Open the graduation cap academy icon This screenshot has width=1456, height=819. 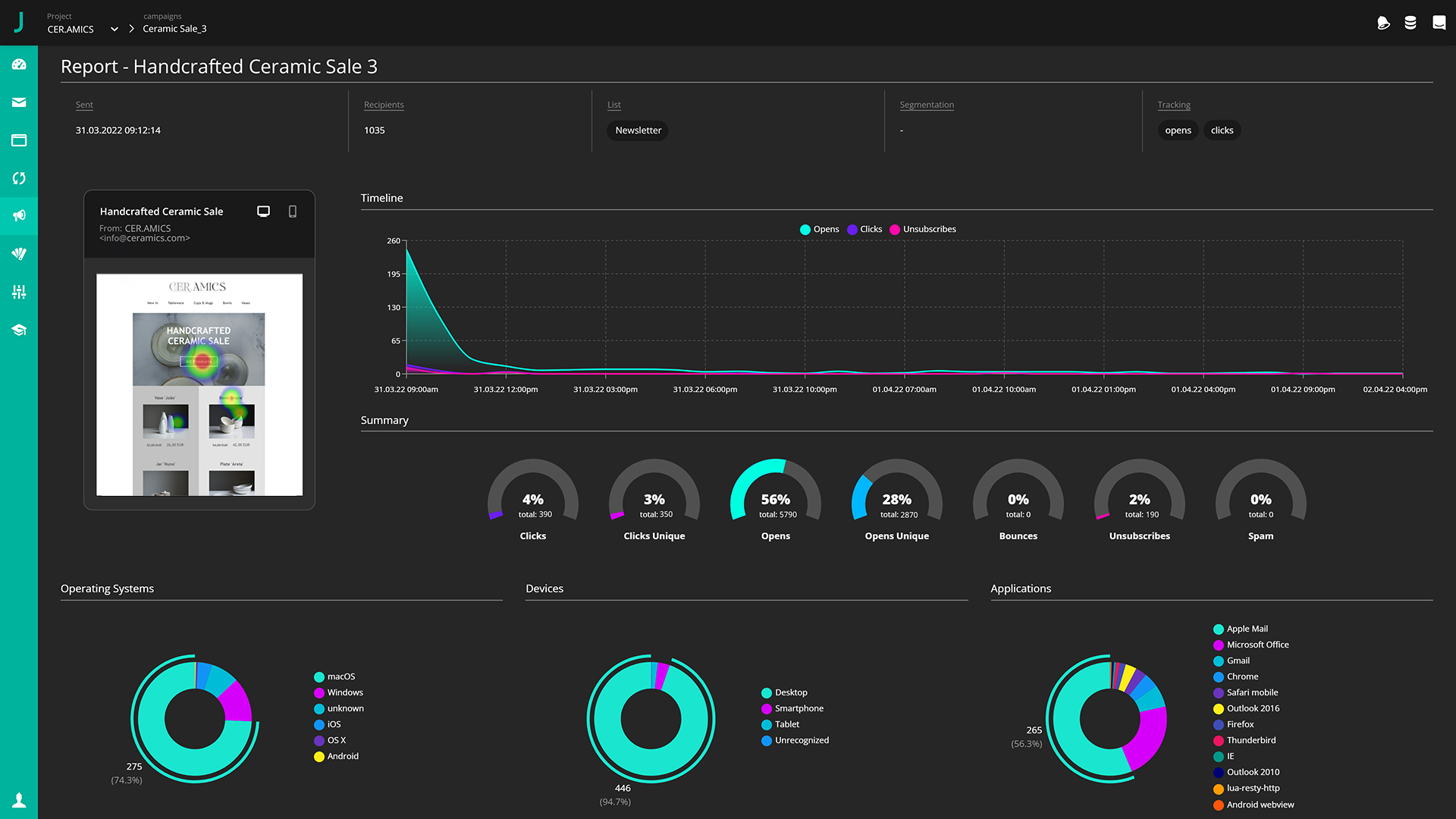click(x=19, y=330)
